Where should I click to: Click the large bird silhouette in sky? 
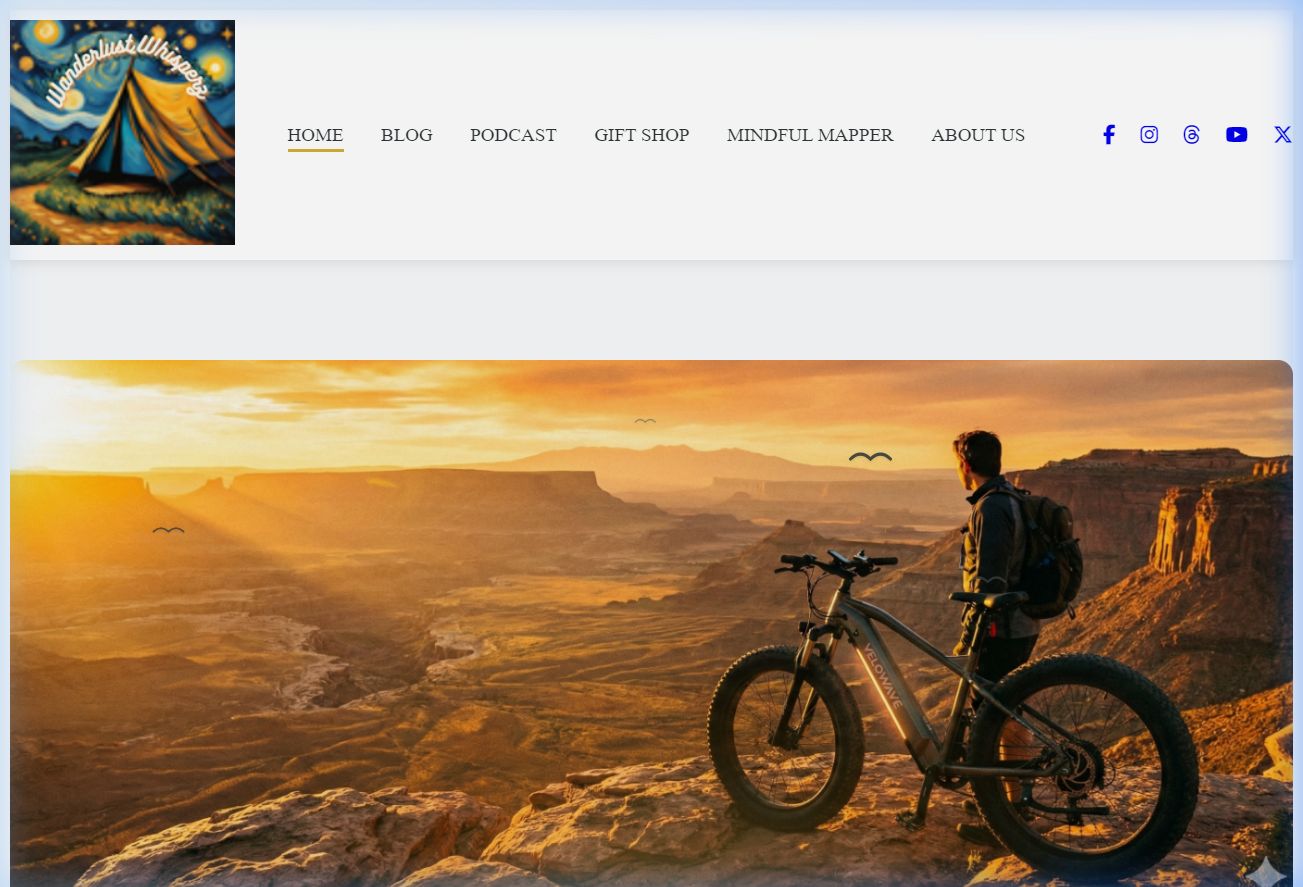click(870, 457)
